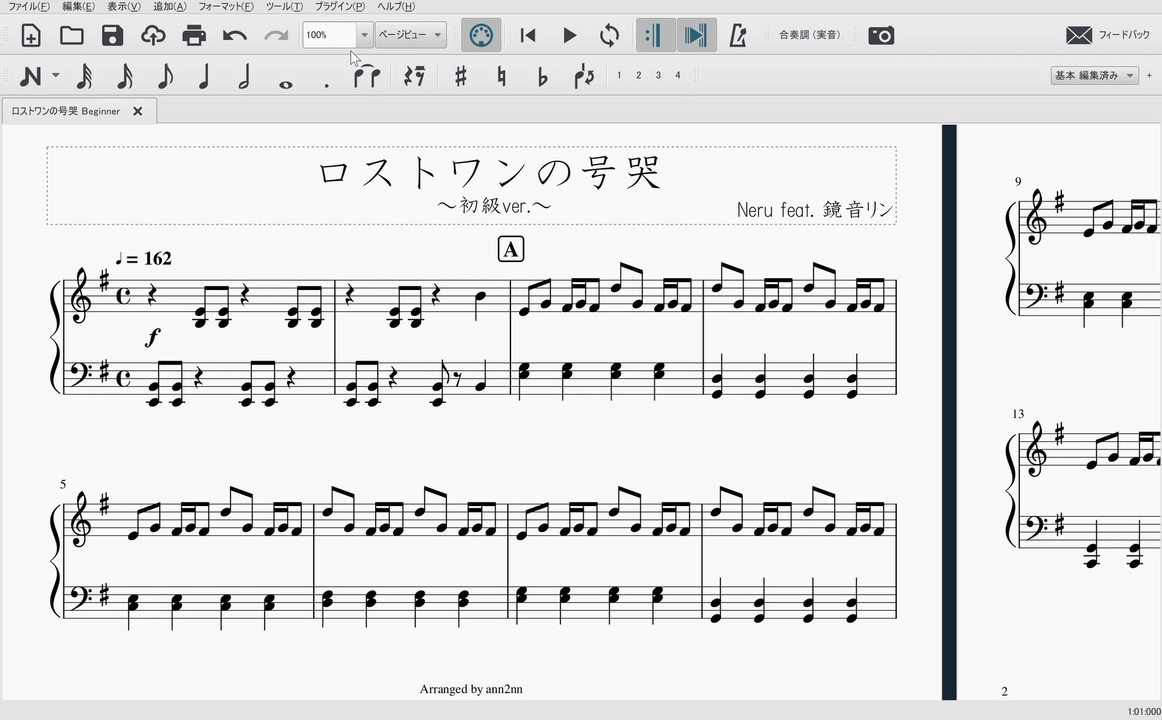Add a tie between notes
Image resolution: width=1162 pixels, height=720 pixels.
click(x=367, y=76)
